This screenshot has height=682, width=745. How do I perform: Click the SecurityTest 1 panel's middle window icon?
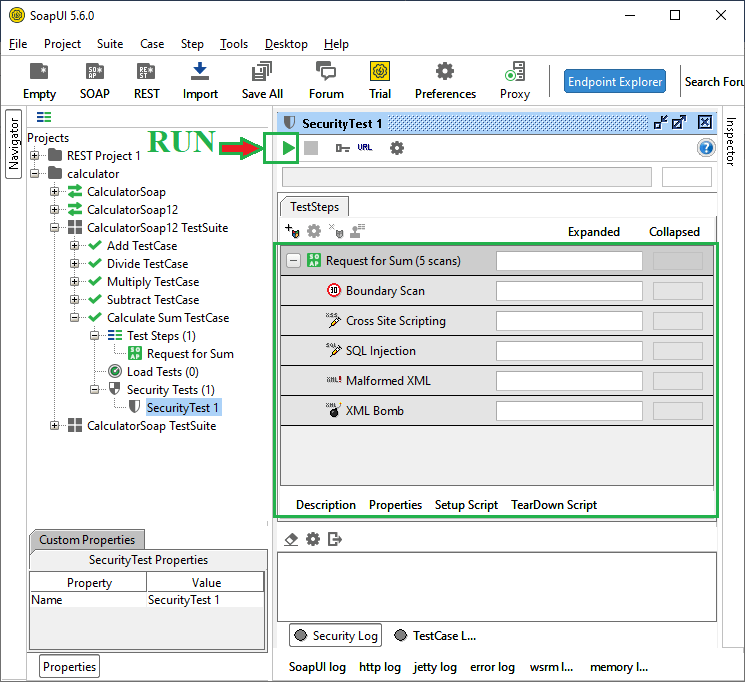[679, 123]
